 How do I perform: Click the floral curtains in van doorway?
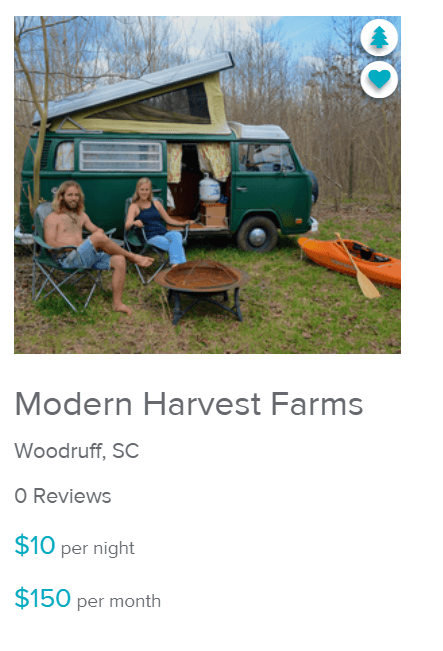point(199,161)
